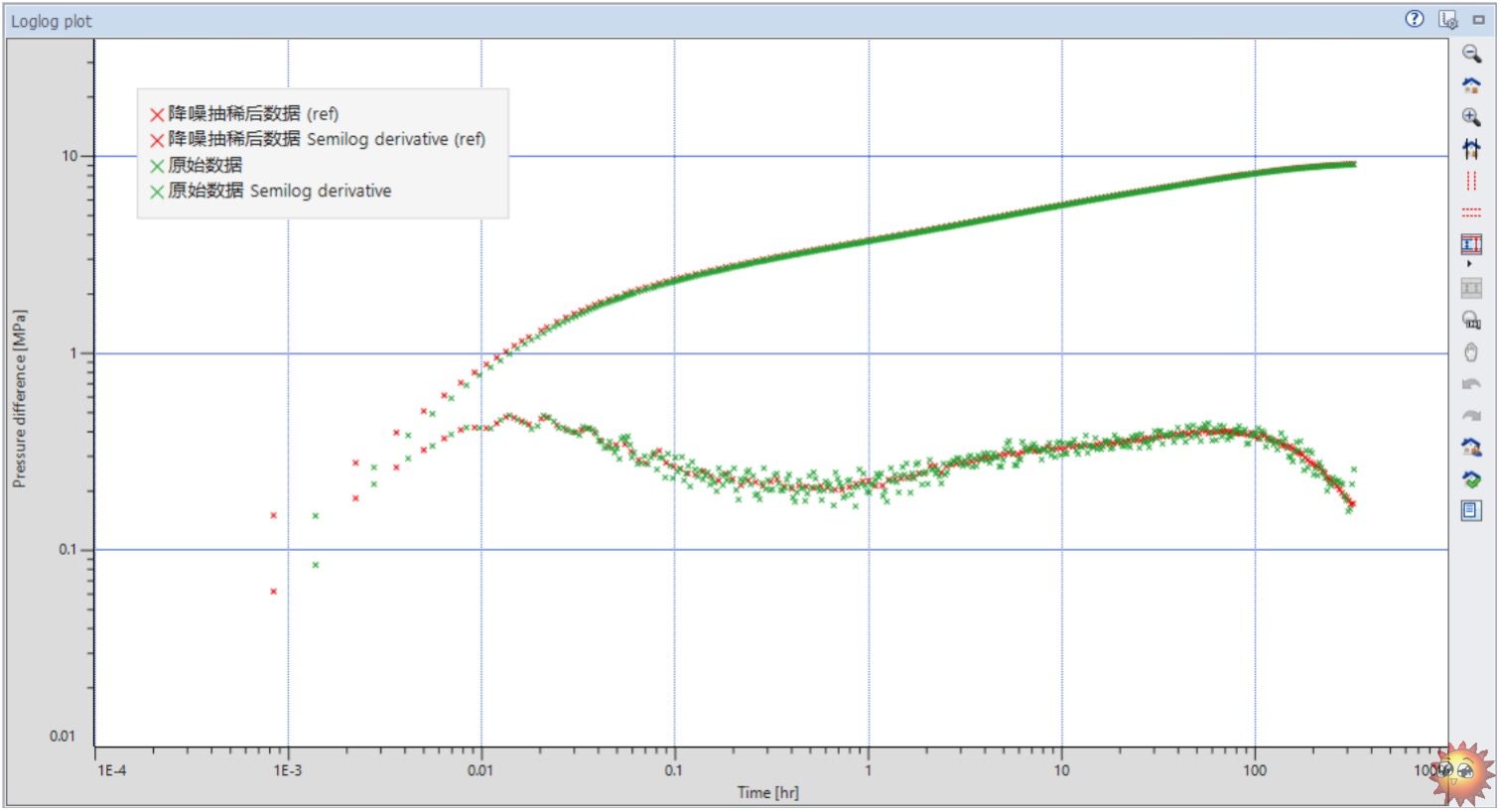The image size is (1501, 812).
Task: Click the zoom out magnifier icon
Action: 1471,54
